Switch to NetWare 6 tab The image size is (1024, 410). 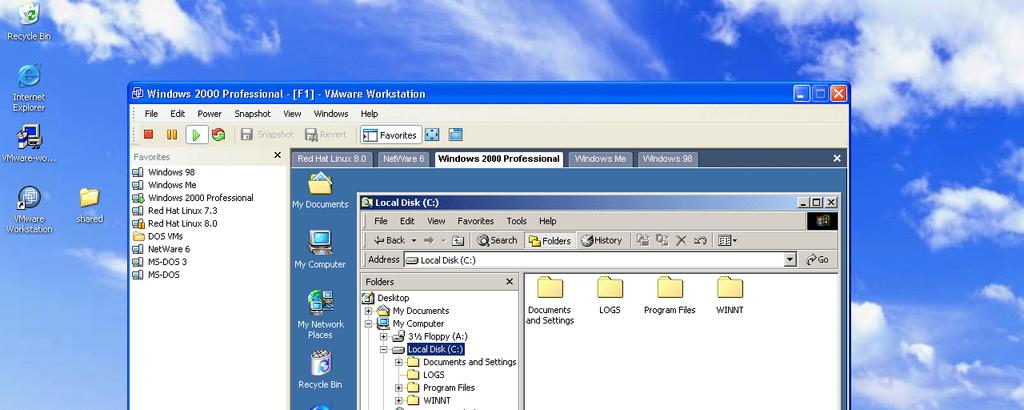pyautogui.click(x=404, y=159)
